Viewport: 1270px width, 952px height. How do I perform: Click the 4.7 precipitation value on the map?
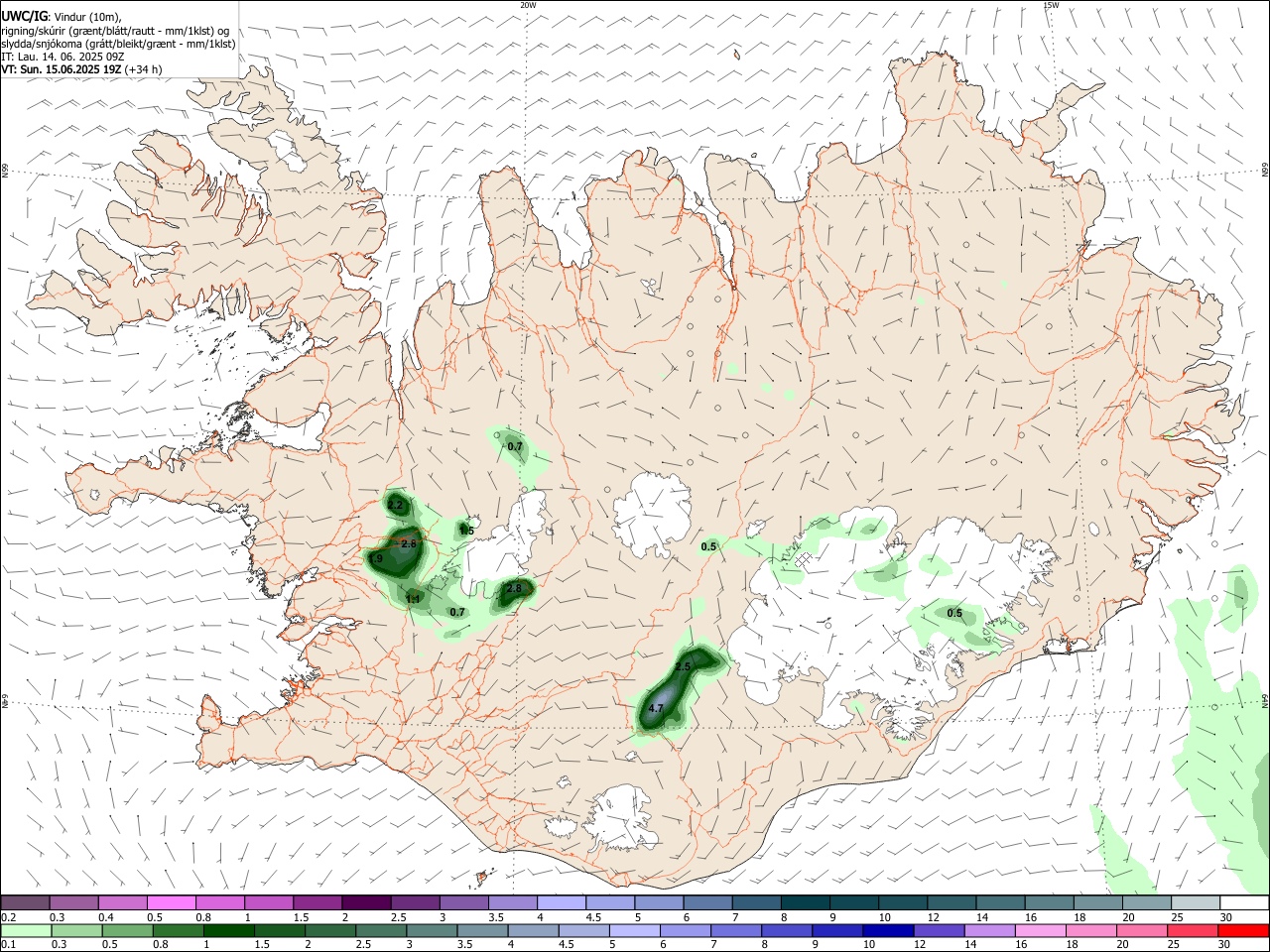tap(656, 709)
